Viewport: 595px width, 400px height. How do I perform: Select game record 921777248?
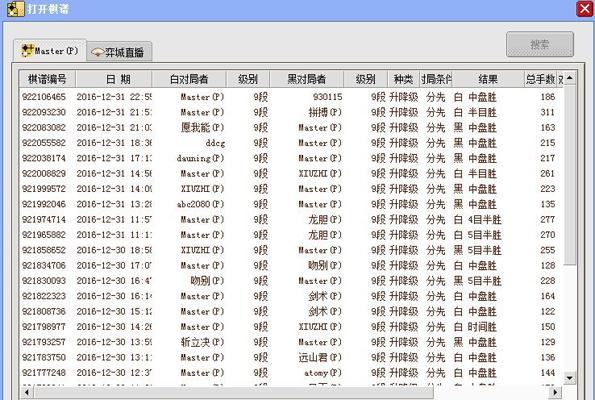(x=291, y=373)
